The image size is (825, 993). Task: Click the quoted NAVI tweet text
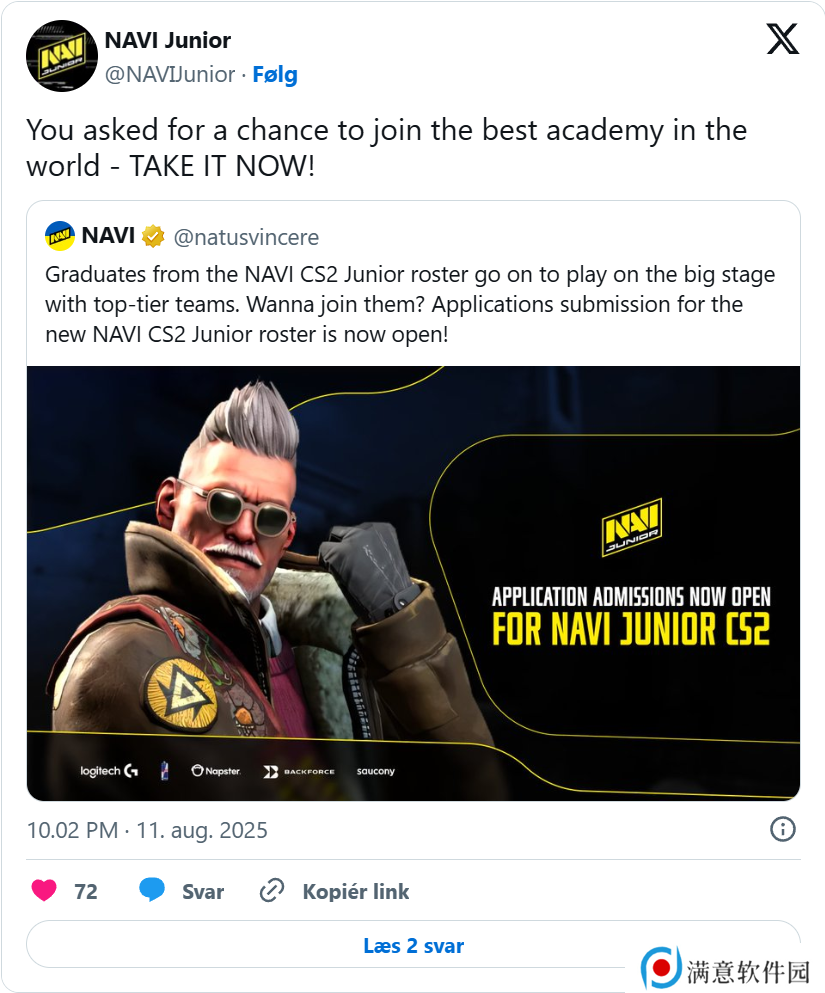coord(410,305)
